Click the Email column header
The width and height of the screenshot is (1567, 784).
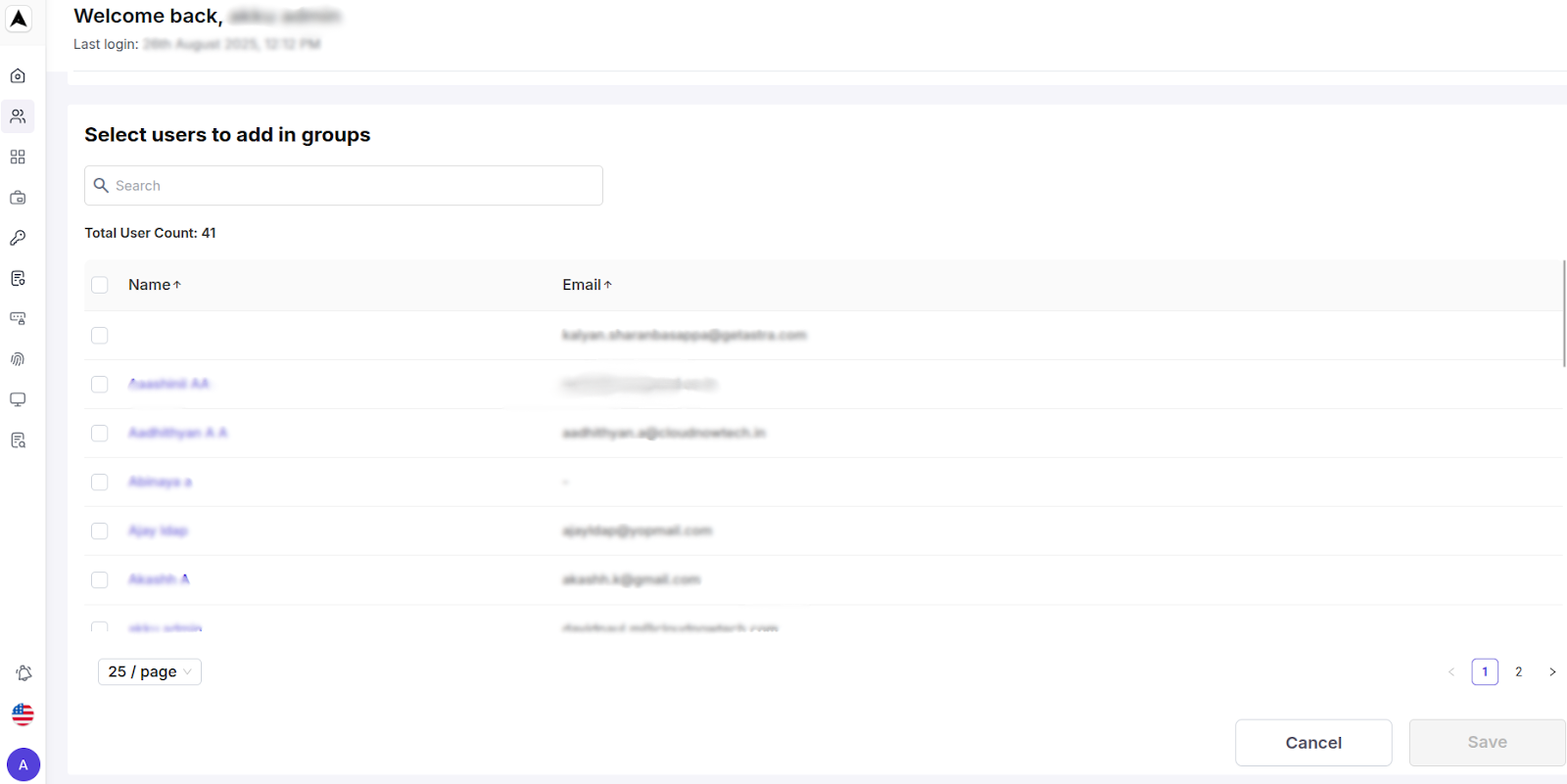[x=582, y=285]
